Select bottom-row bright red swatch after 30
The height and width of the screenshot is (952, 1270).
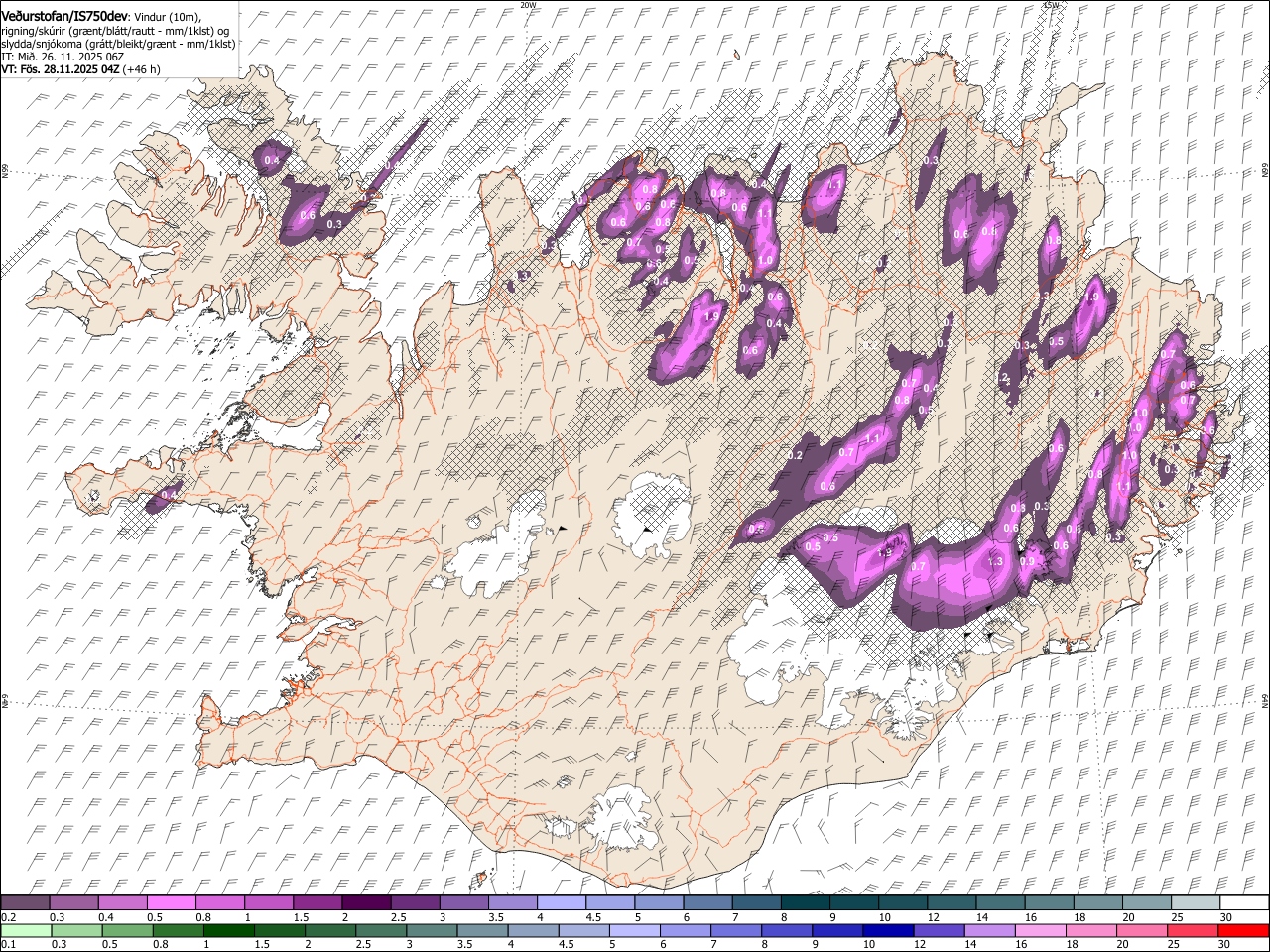1242,931
